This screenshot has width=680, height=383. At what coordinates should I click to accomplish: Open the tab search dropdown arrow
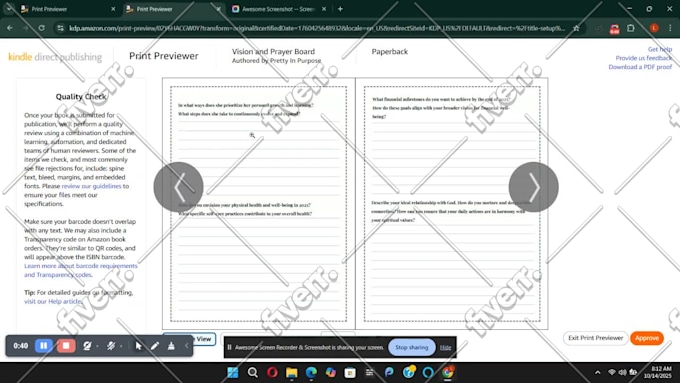[x=9, y=9]
